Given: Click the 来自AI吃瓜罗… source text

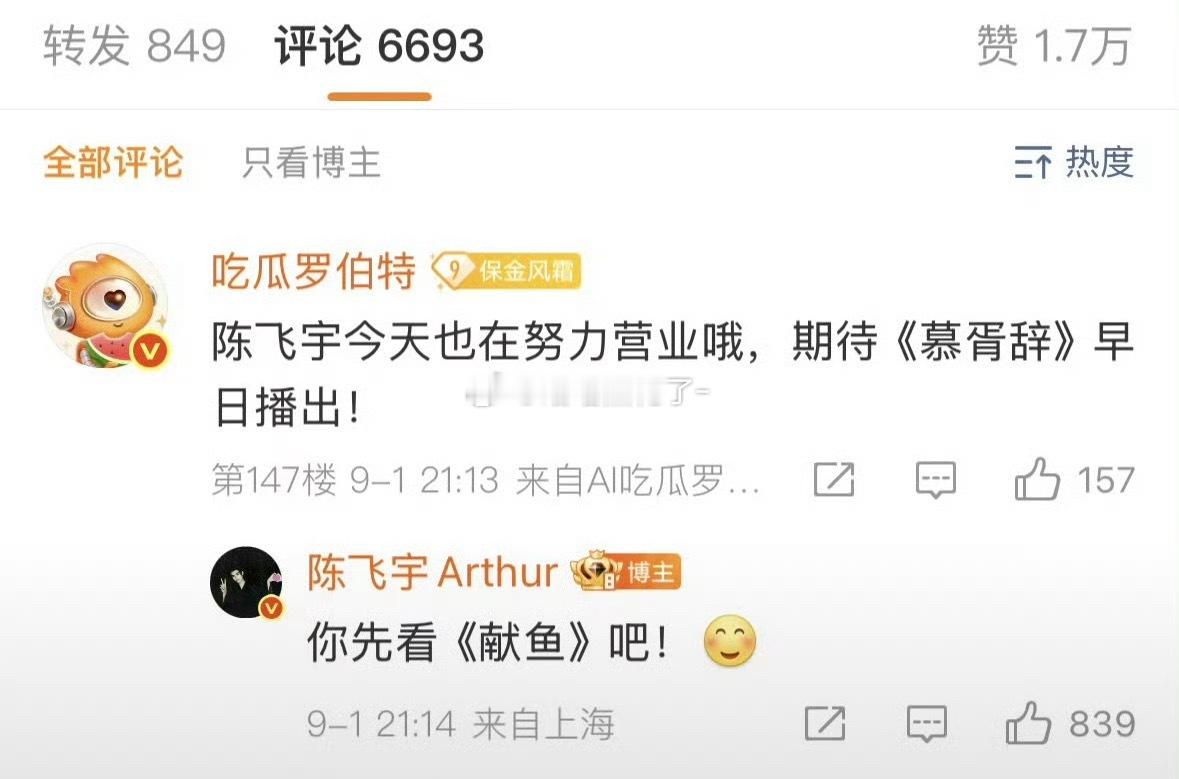Looking at the screenshot, I should [638, 480].
